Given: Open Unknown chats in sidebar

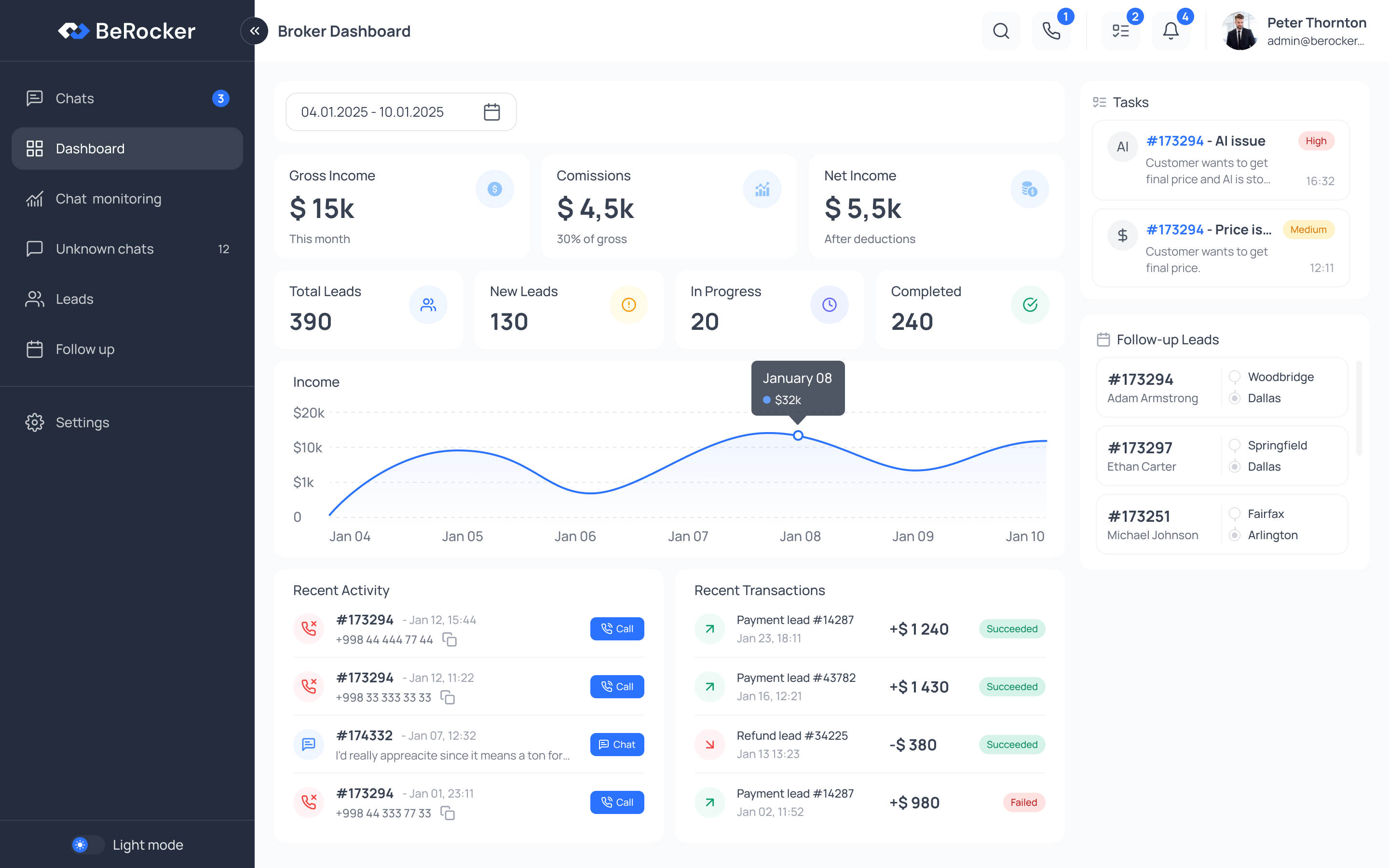Looking at the screenshot, I should pos(105,248).
